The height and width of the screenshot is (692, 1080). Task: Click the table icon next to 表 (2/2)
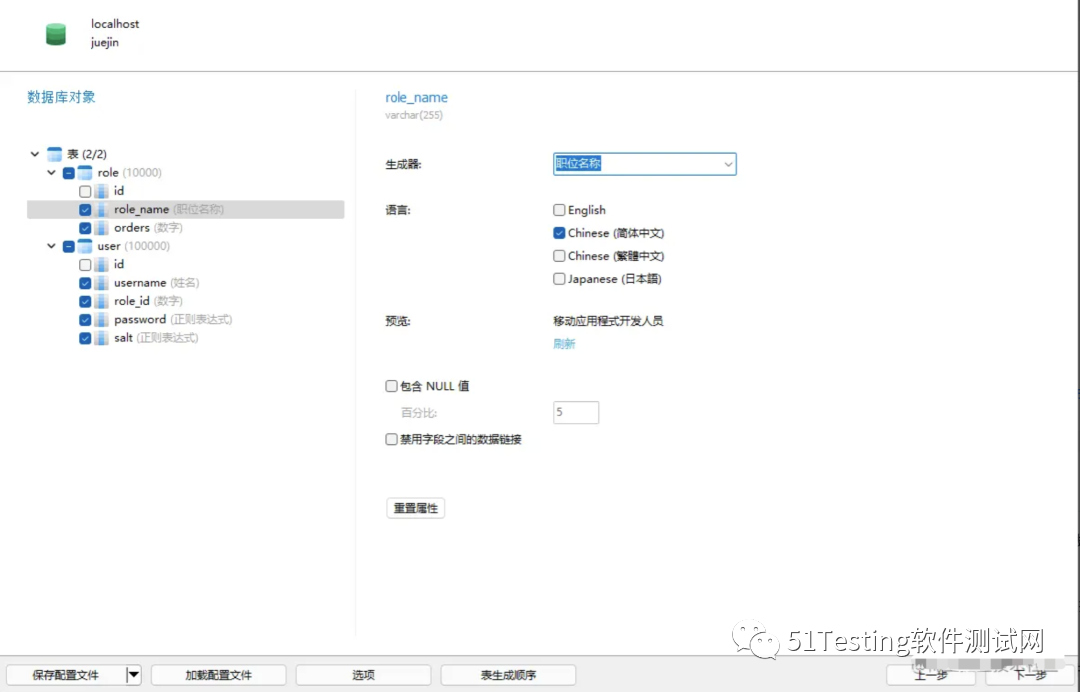point(53,153)
